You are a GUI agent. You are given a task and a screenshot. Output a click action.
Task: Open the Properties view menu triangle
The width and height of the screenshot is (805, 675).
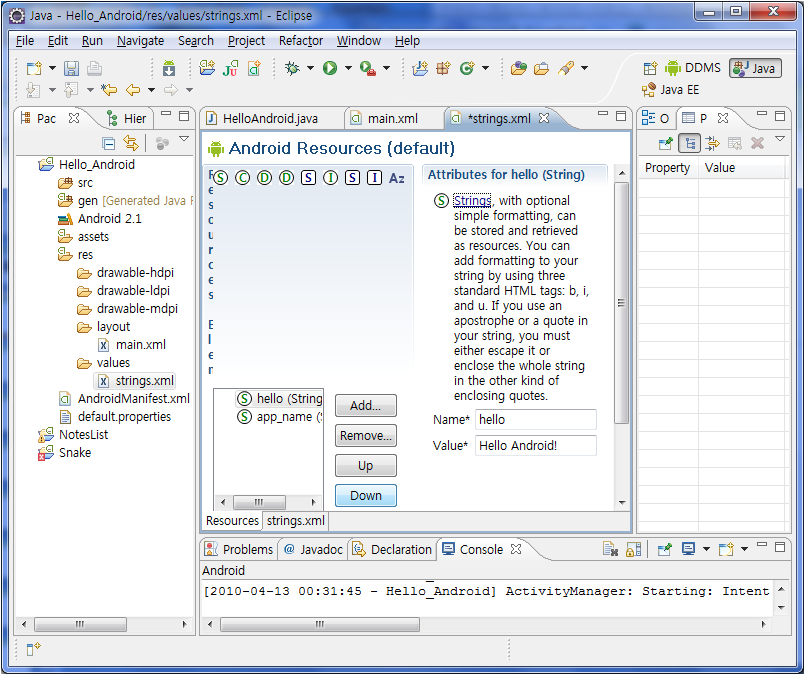(780, 139)
